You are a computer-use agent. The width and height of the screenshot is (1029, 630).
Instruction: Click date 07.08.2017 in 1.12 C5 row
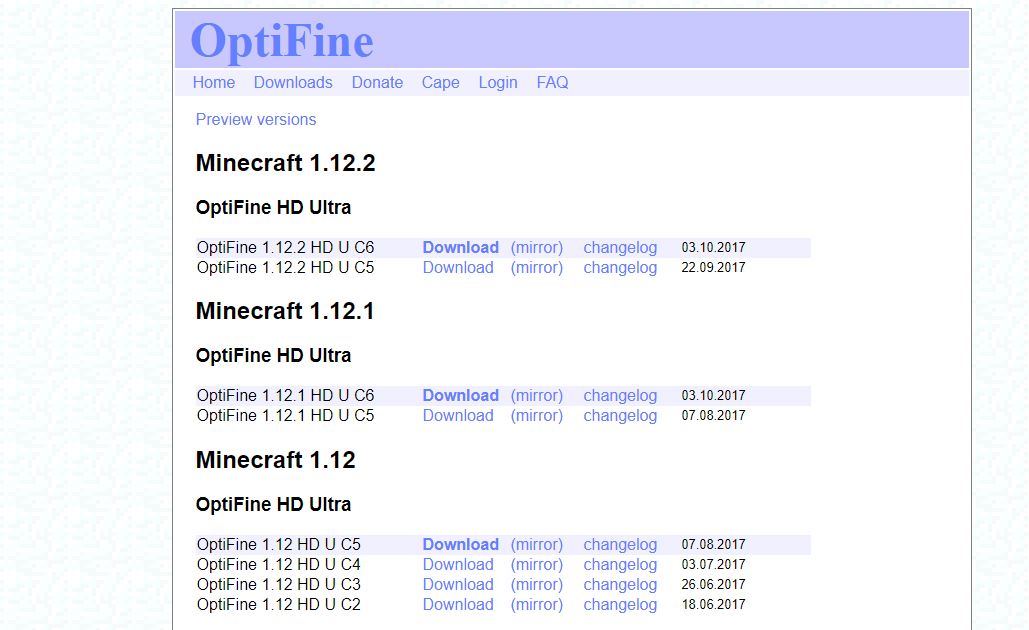pos(713,545)
